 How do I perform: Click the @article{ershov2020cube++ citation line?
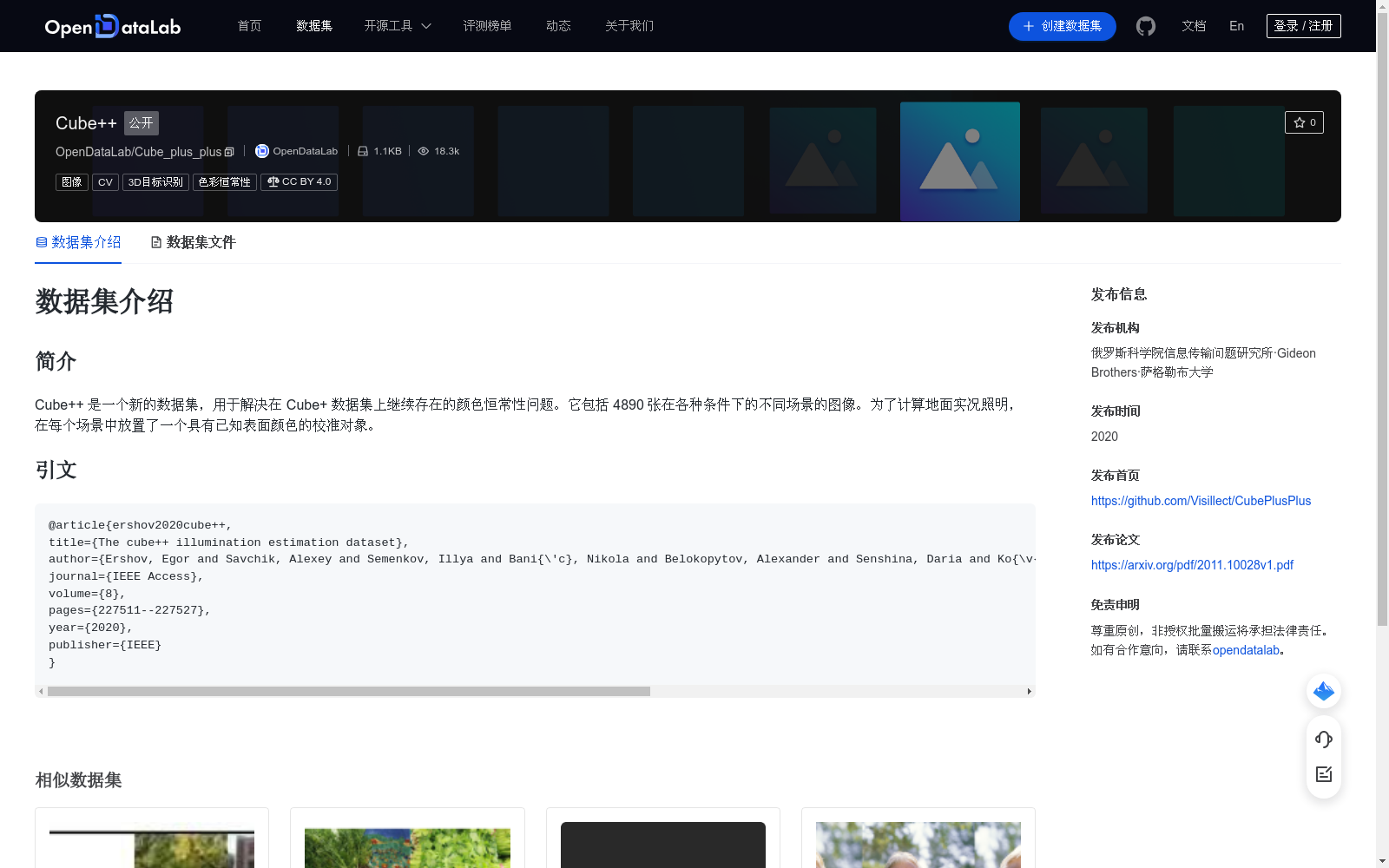[x=141, y=525]
